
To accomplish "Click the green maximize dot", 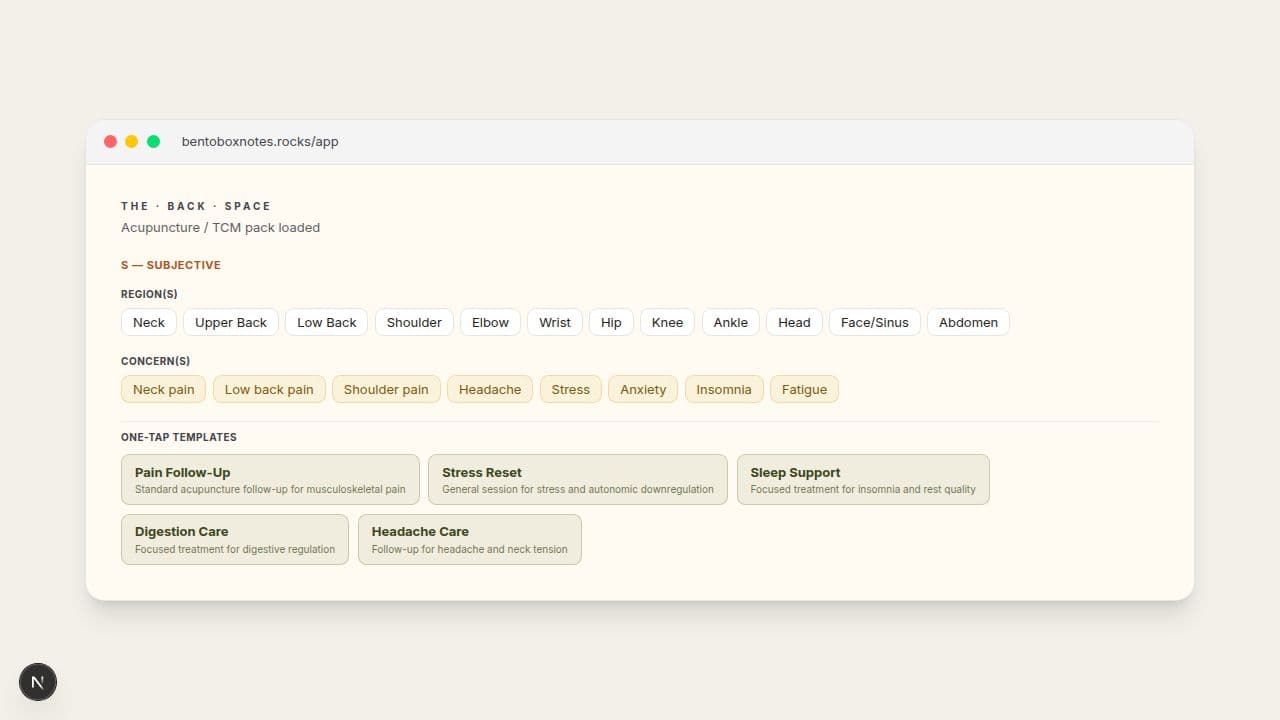I will (153, 142).
